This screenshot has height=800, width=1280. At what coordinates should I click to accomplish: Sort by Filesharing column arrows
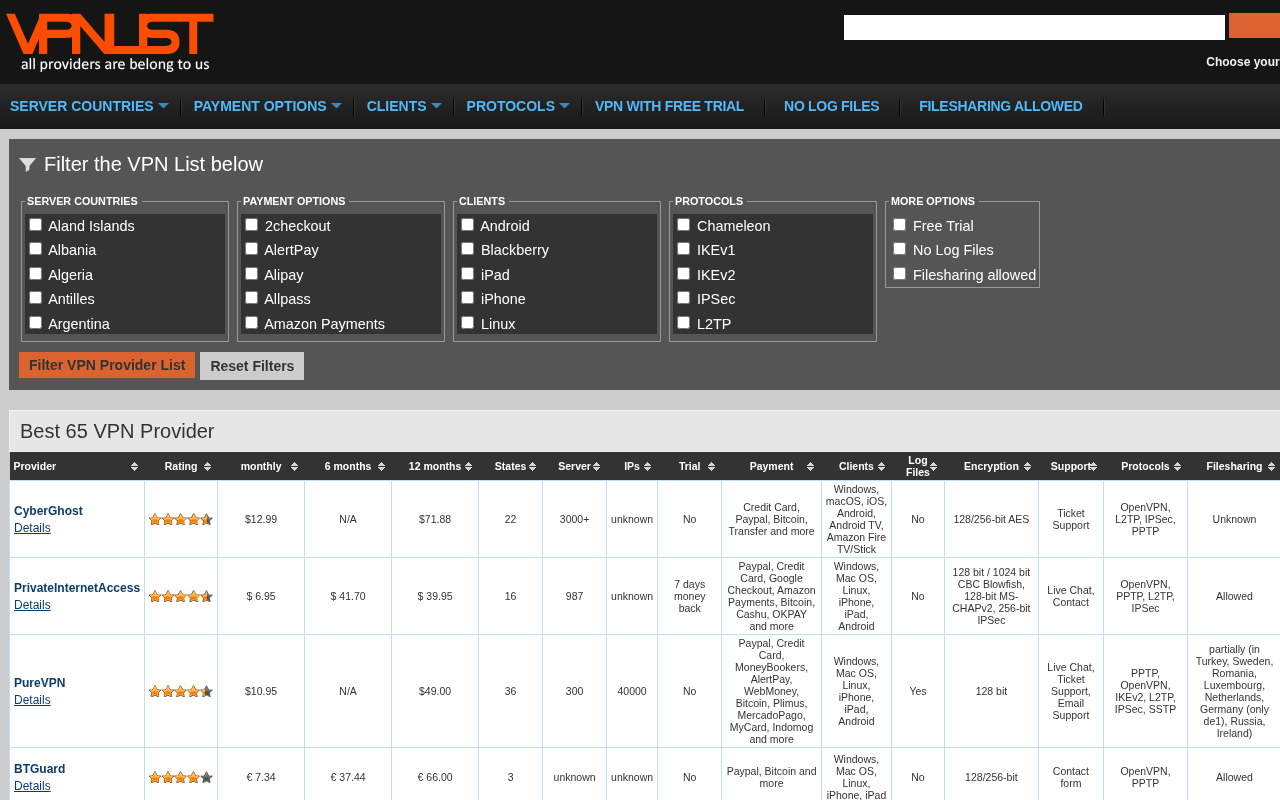(x=1271, y=467)
